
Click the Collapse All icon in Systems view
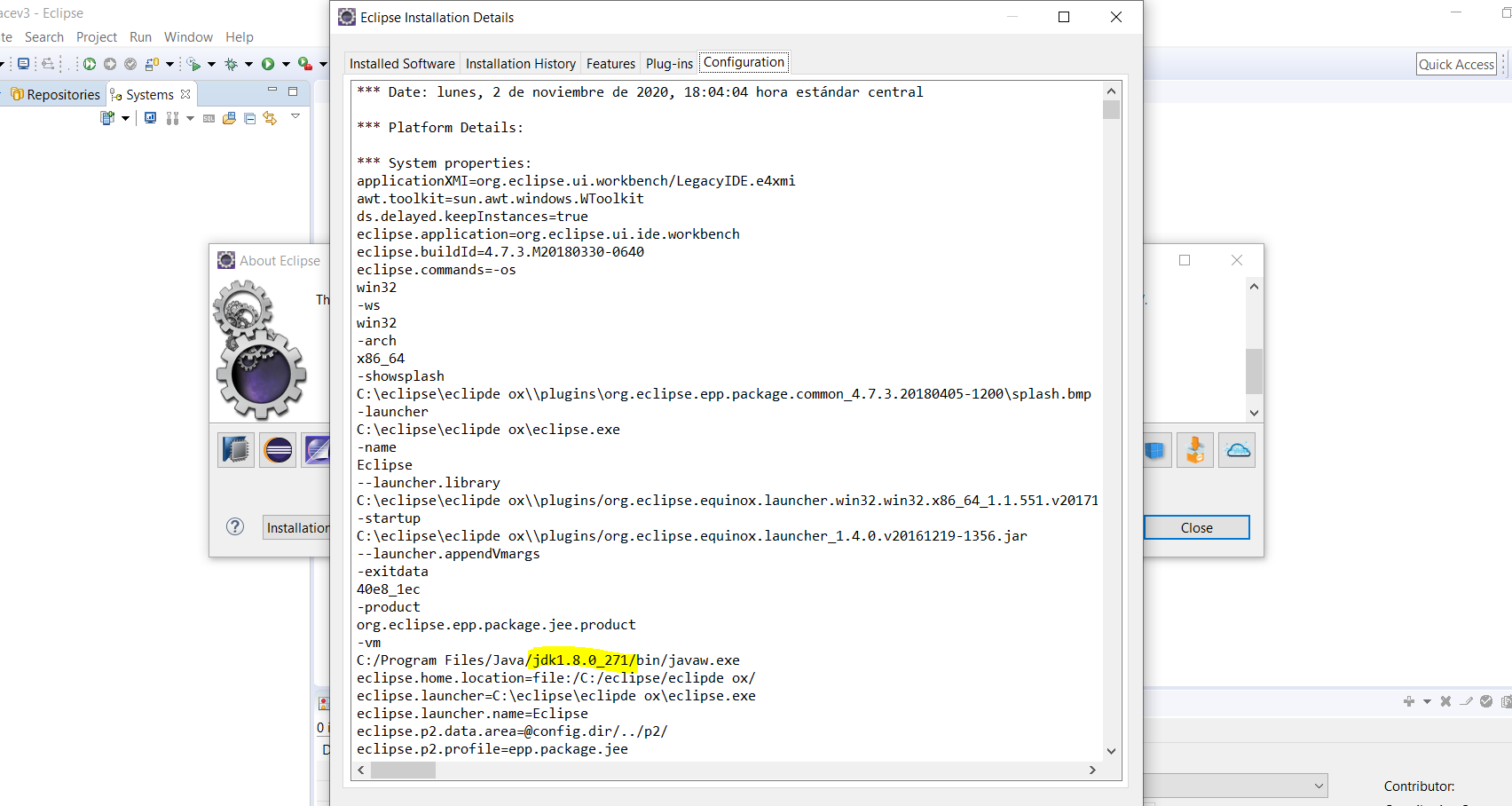coord(249,118)
